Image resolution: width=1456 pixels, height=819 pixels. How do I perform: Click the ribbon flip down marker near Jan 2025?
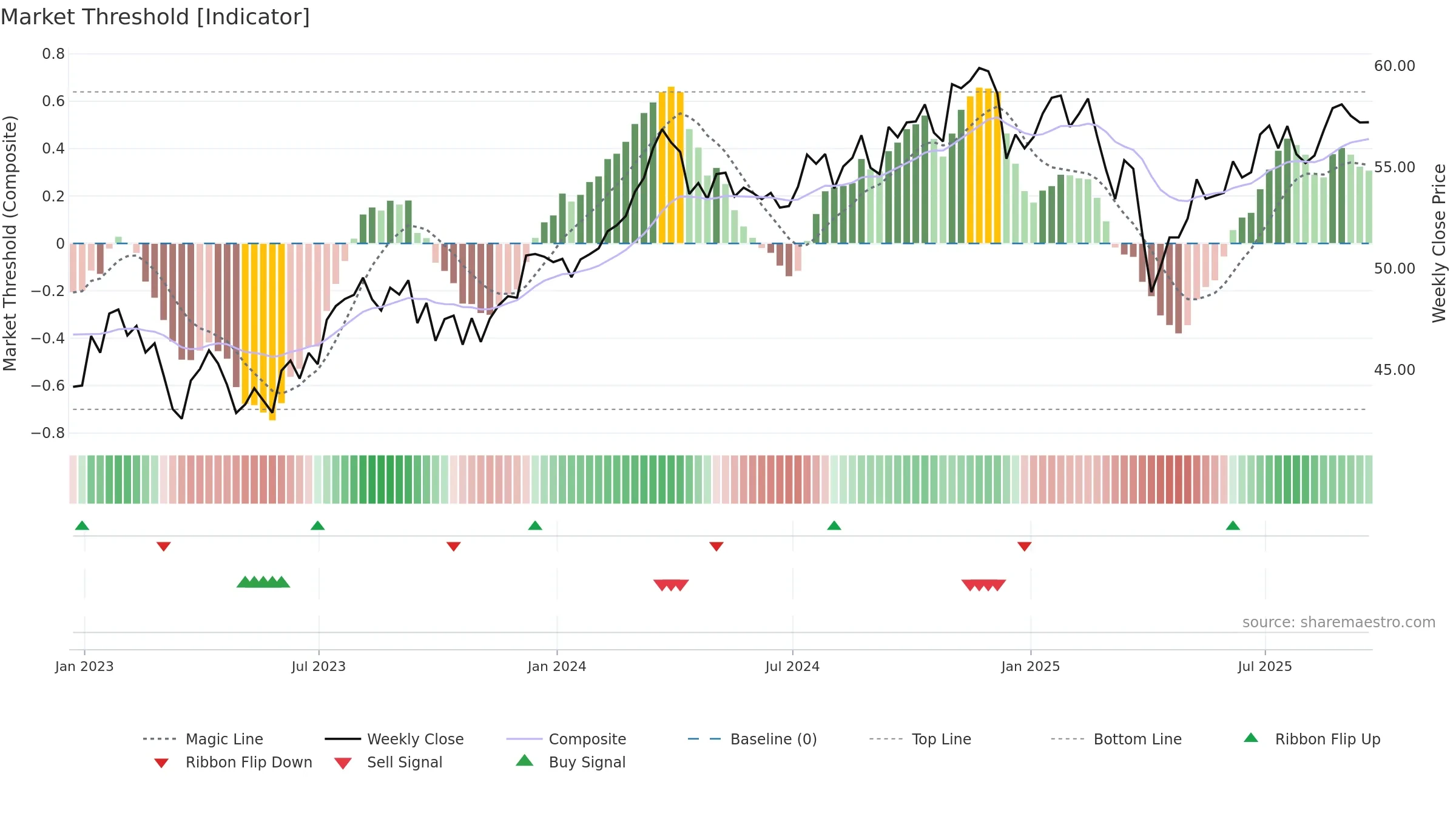[1025, 547]
